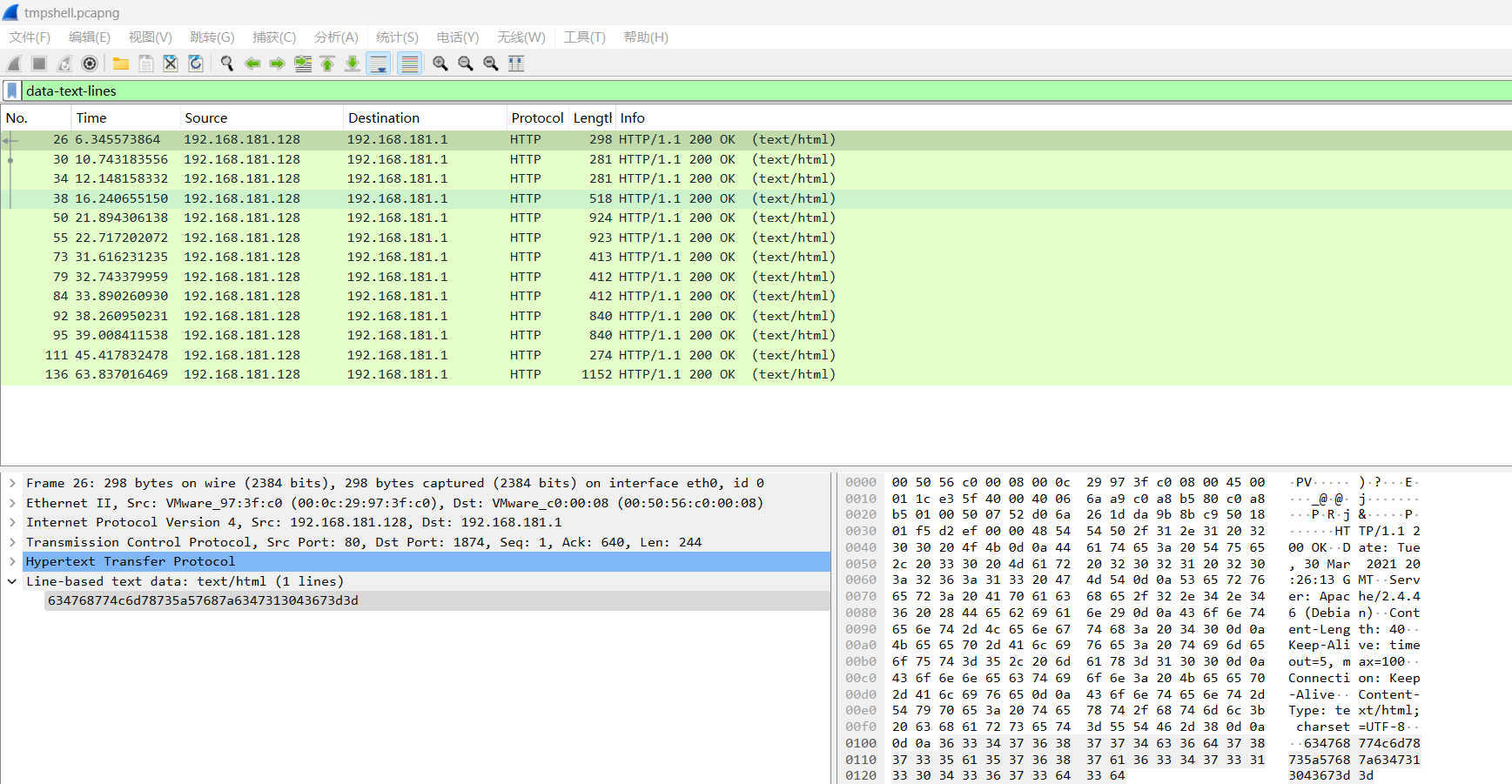Open the 视图(V) menu
This screenshot has height=784, width=1512.
click(151, 37)
